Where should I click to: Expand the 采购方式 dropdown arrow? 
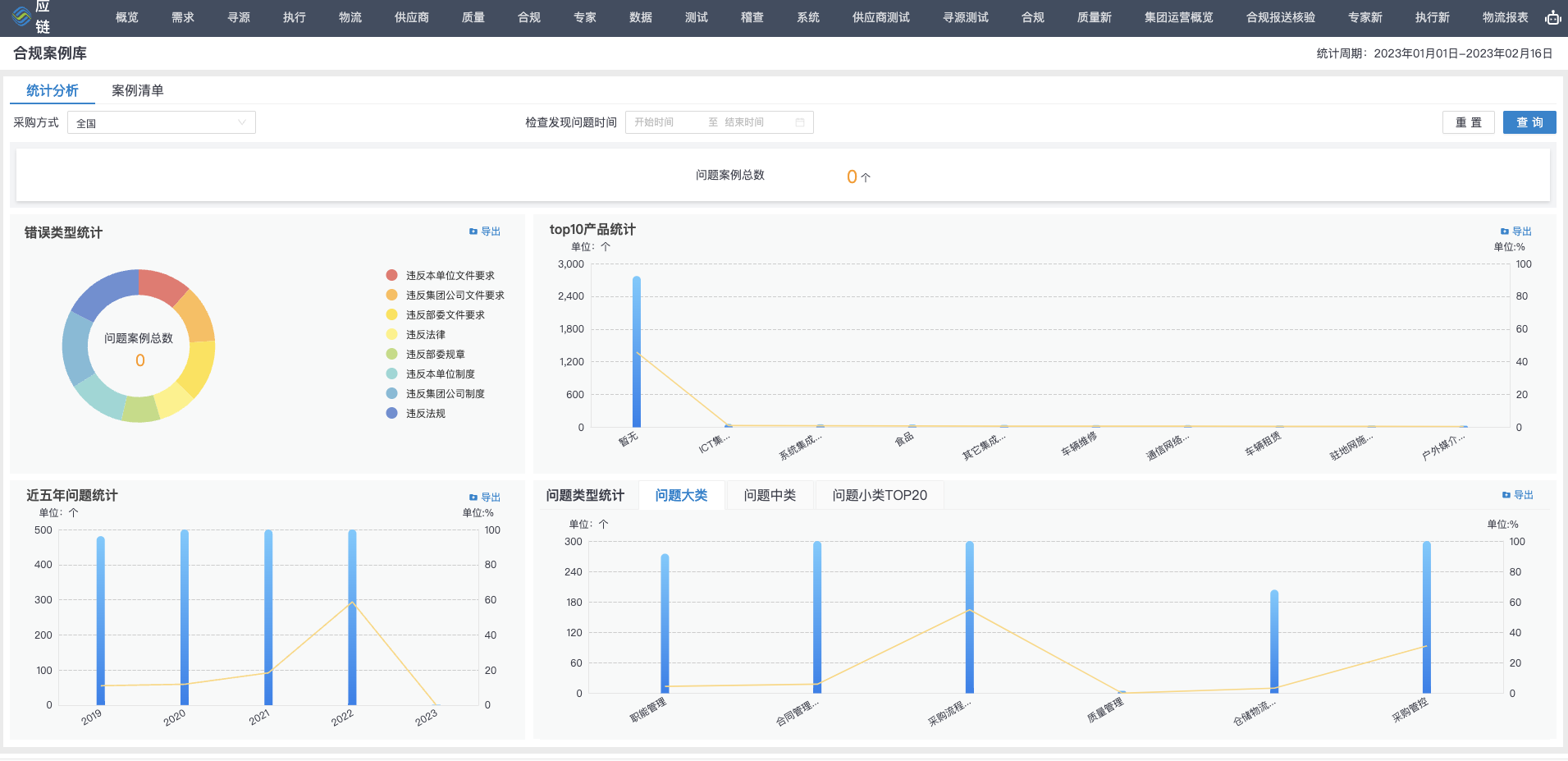point(242,122)
